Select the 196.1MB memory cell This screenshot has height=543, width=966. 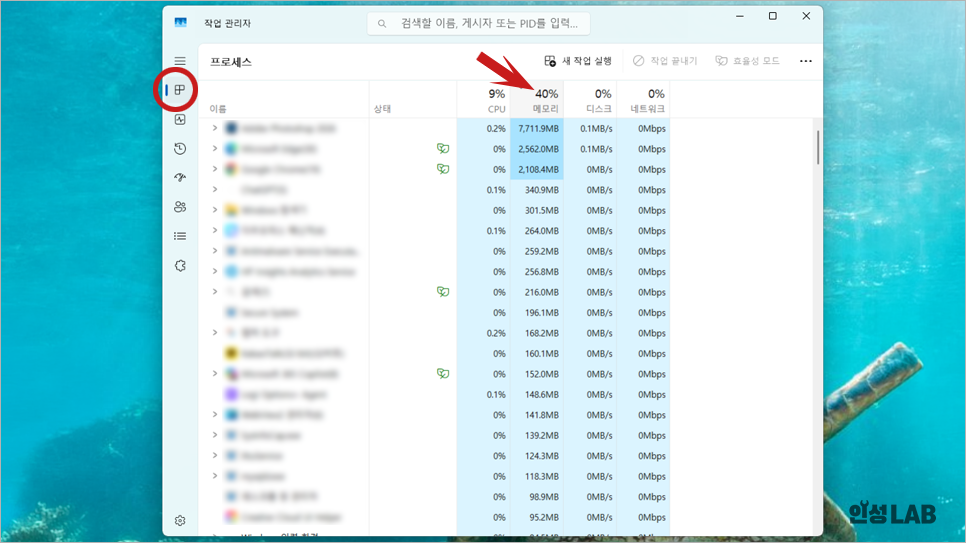point(537,312)
